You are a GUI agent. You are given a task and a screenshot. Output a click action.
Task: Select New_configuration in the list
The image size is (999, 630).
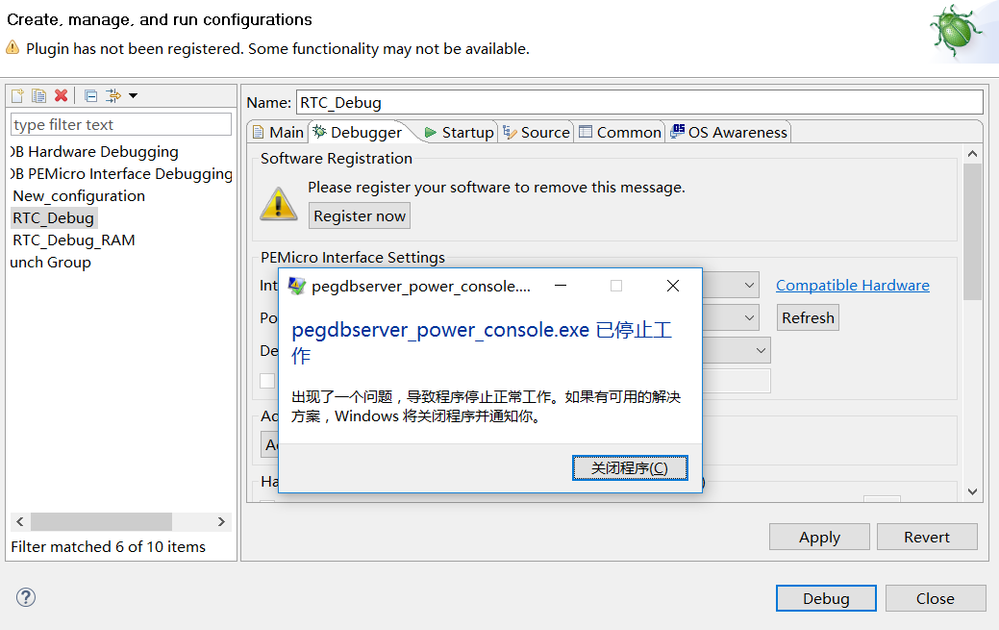click(78, 196)
